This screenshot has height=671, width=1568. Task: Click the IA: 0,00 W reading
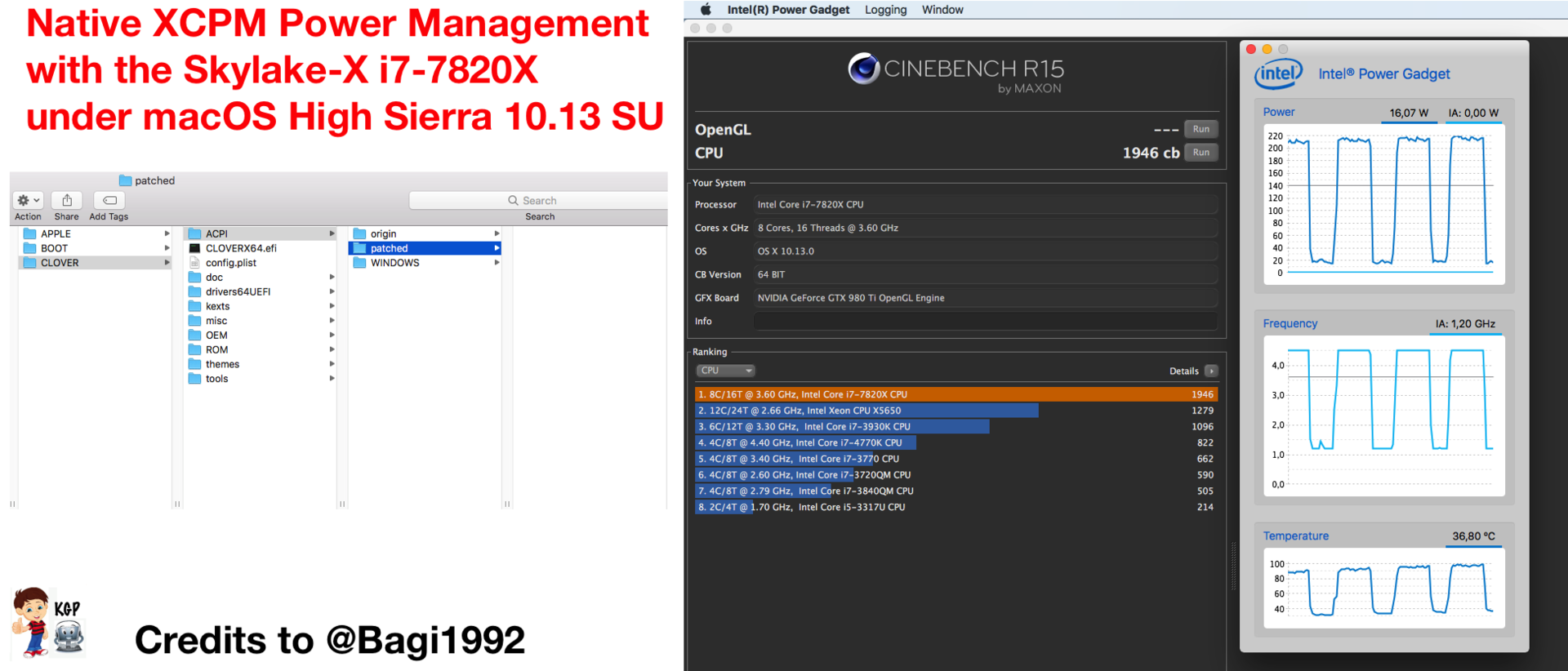1473,113
